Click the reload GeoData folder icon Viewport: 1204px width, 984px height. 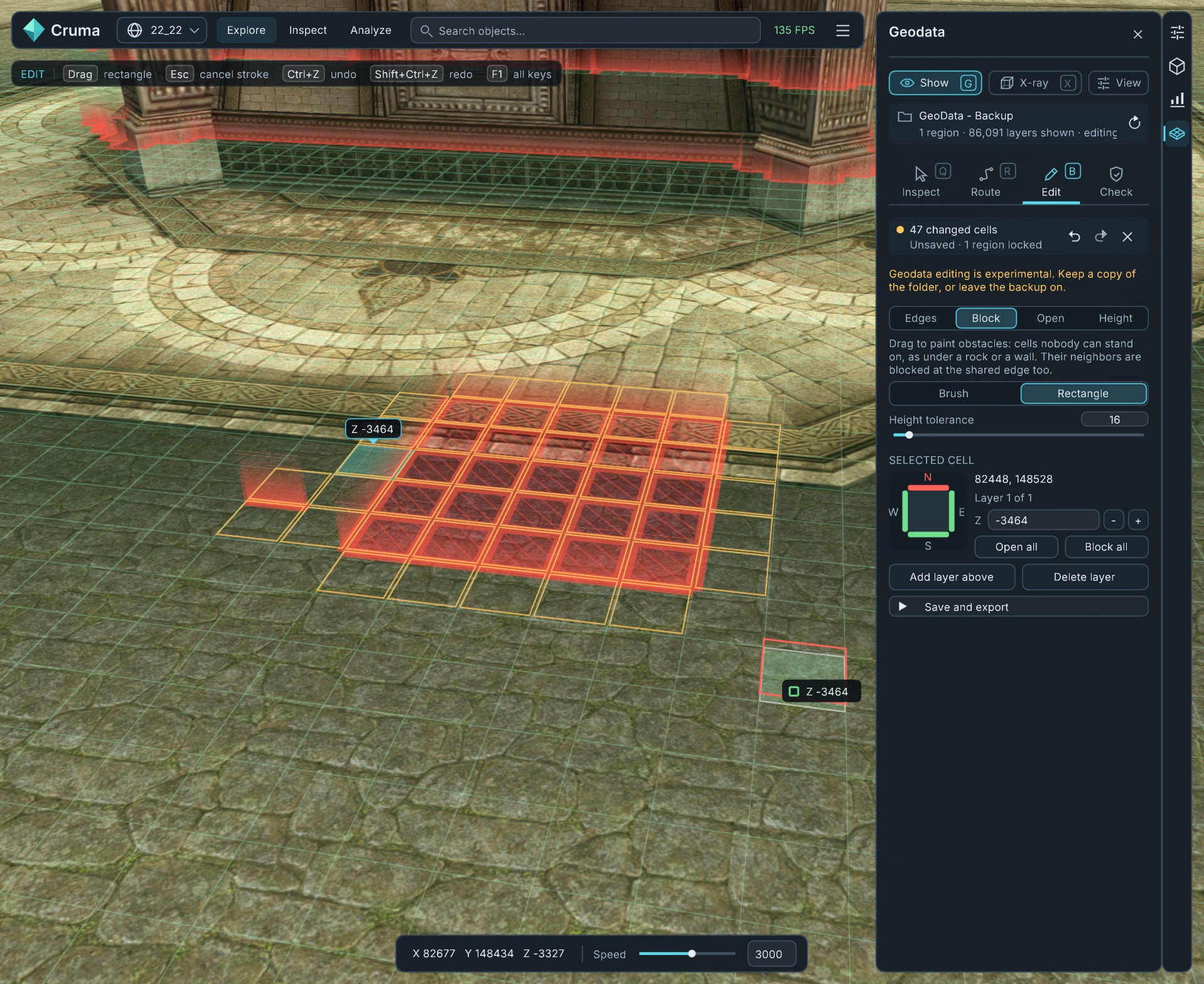[1134, 122]
